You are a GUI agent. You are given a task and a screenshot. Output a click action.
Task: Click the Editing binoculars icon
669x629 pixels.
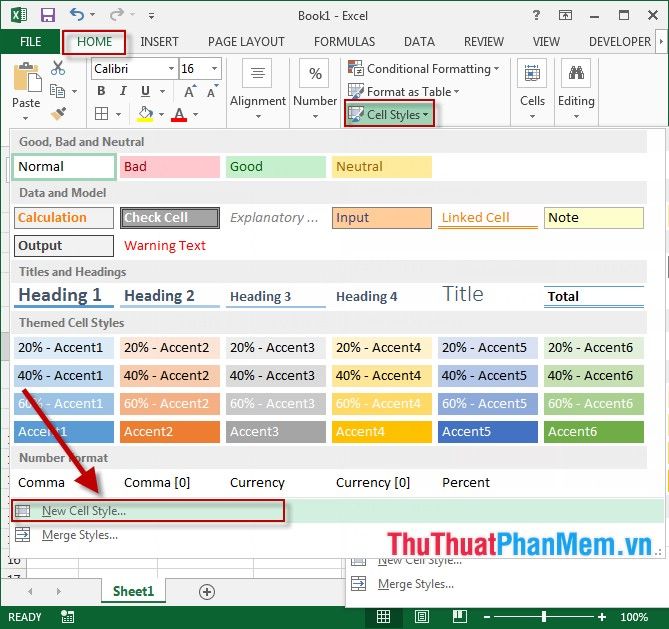[x=576, y=73]
